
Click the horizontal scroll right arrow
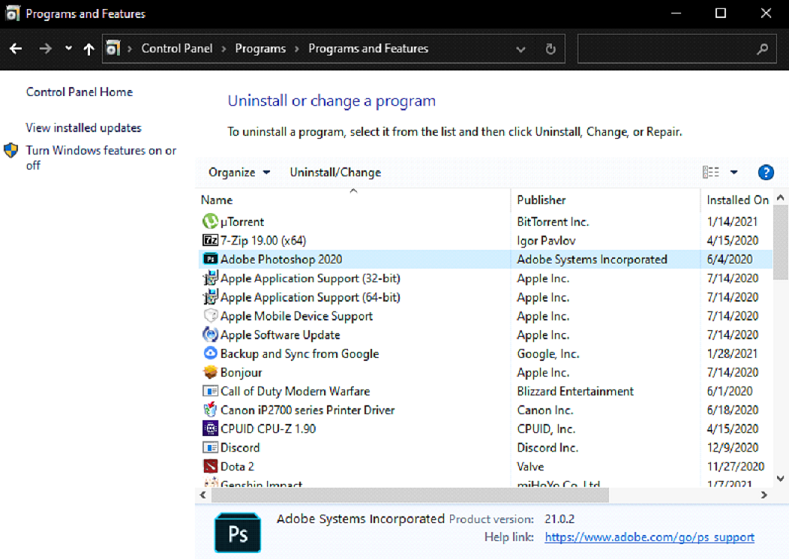coord(764,495)
